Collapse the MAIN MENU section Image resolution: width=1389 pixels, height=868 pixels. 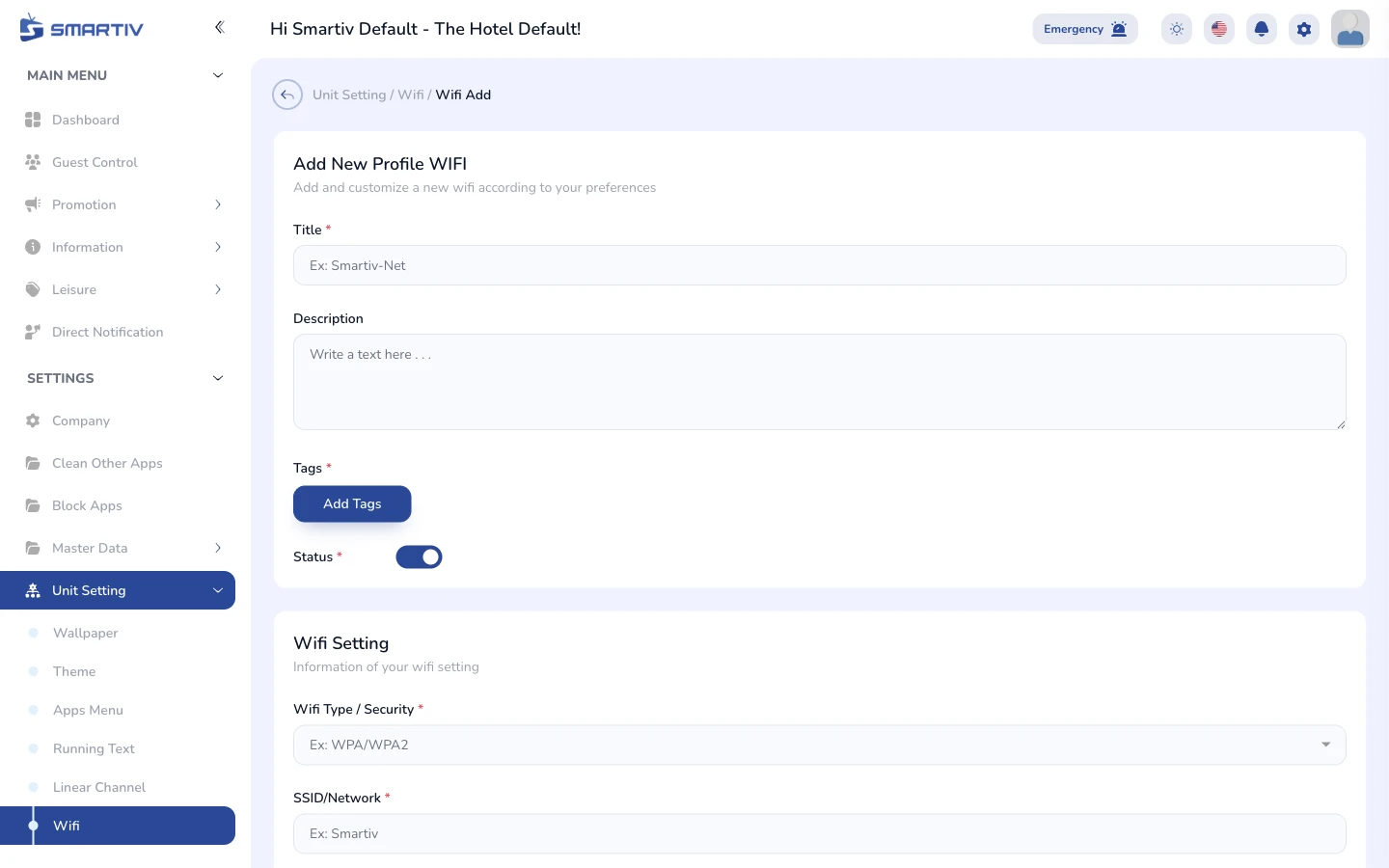pos(218,75)
